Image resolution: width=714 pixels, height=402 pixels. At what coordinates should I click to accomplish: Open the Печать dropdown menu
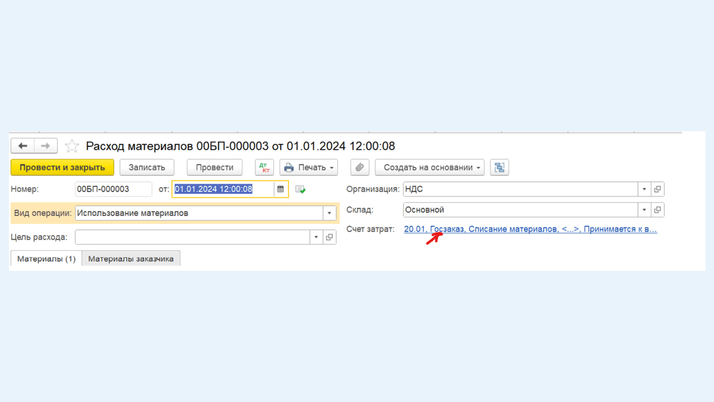(309, 168)
